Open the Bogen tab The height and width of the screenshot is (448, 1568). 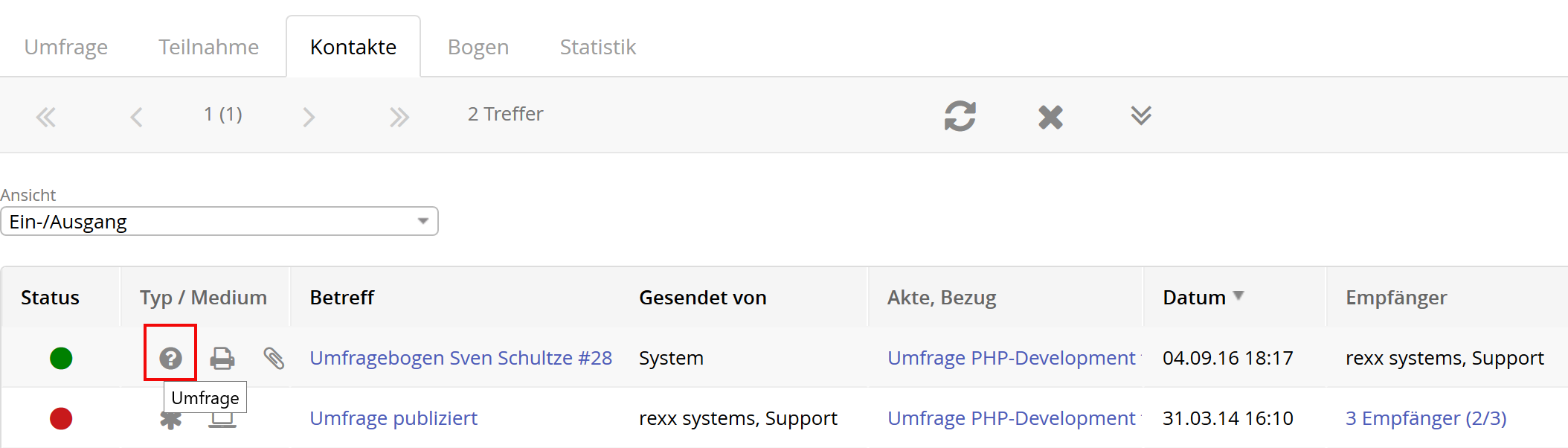click(478, 47)
